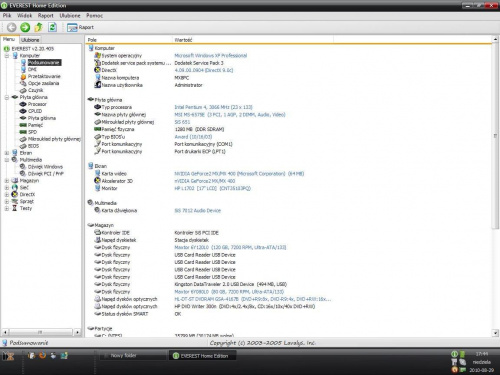
Task: Expand the DirectX tree node
Action: pyautogui.click(x=7, y=194)
